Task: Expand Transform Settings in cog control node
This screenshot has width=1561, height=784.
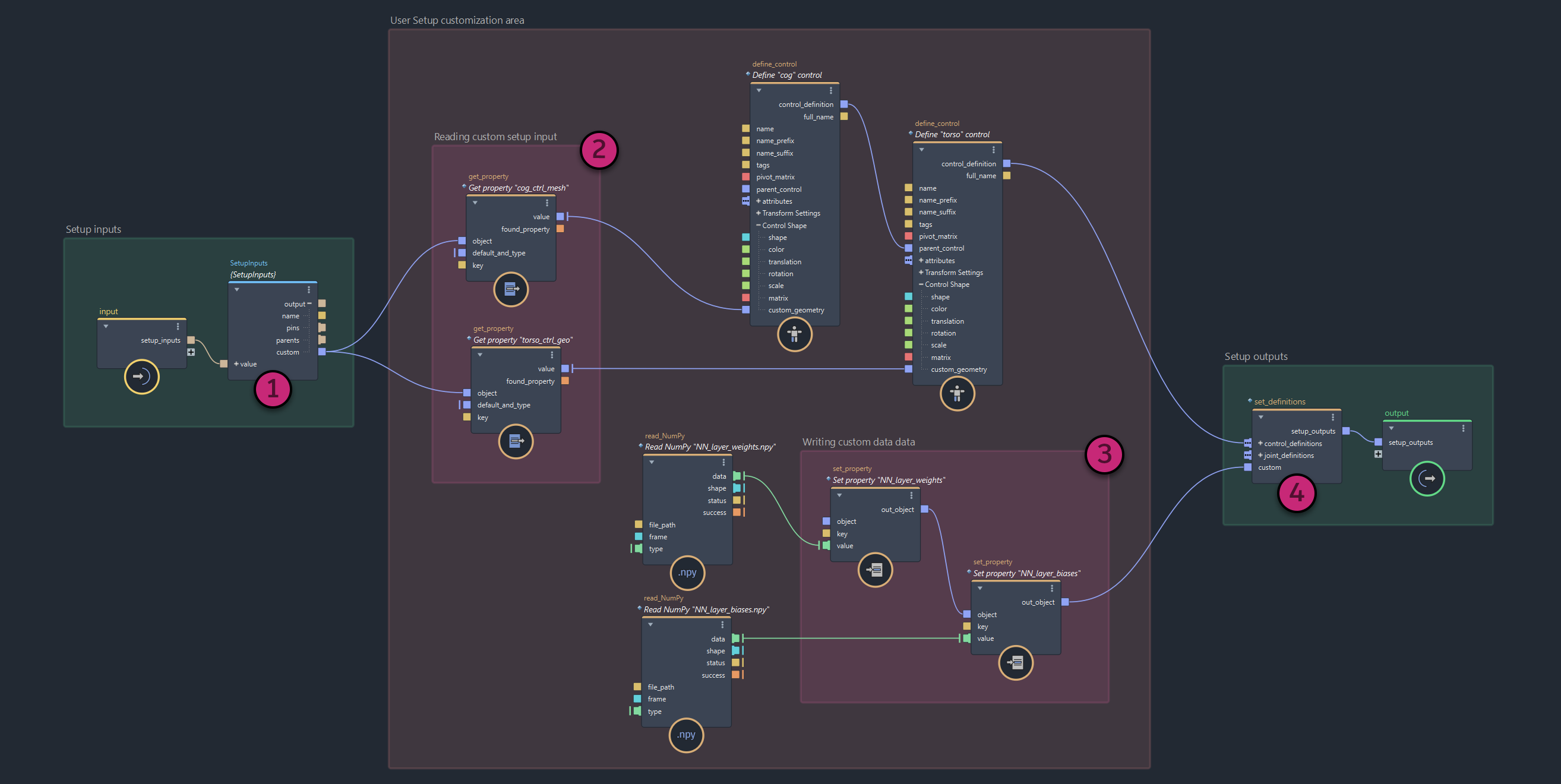Action: coord(758,213)
